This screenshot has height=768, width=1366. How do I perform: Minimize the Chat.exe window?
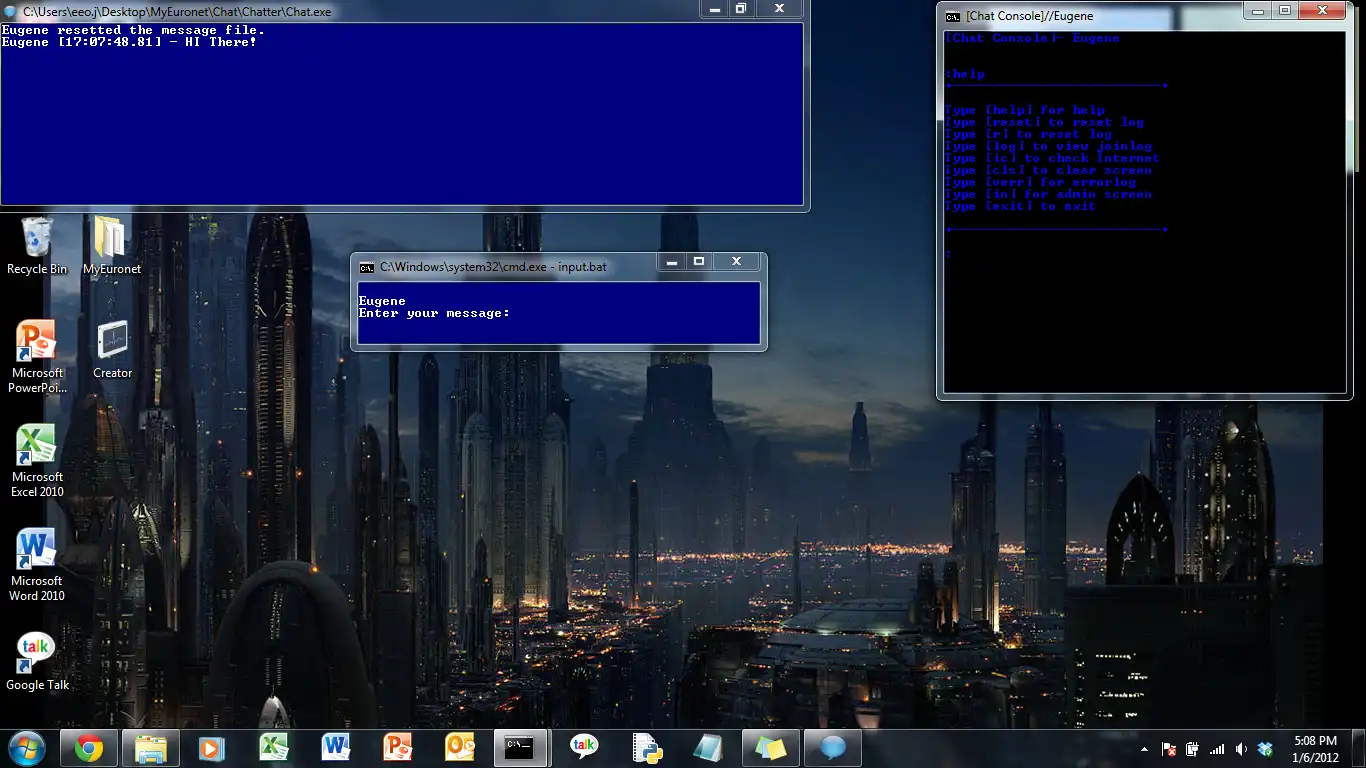(x=715, y=9)
